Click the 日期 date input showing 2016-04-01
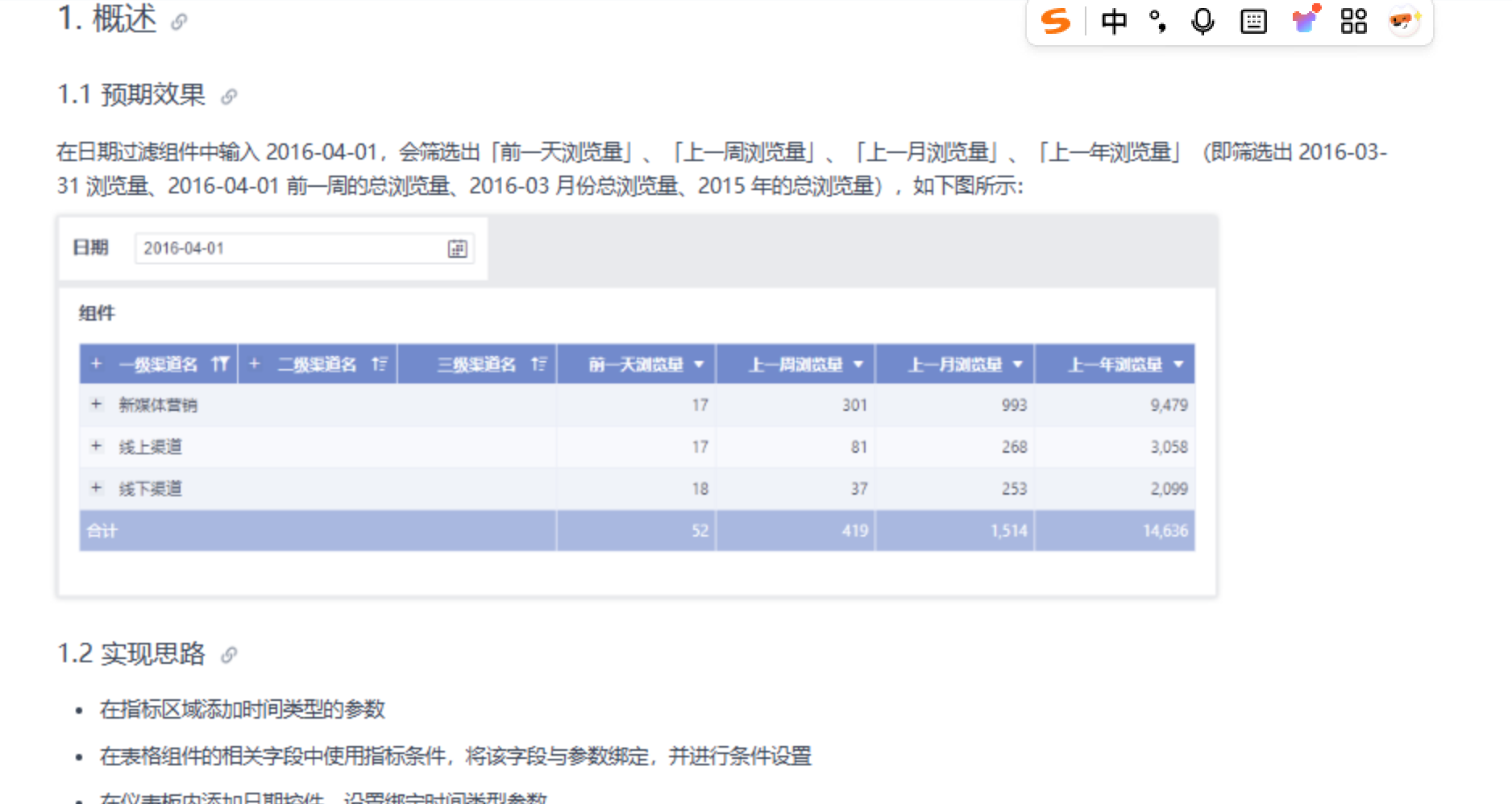This screenshot has width=1512, height=804. [x=305, y=248]
